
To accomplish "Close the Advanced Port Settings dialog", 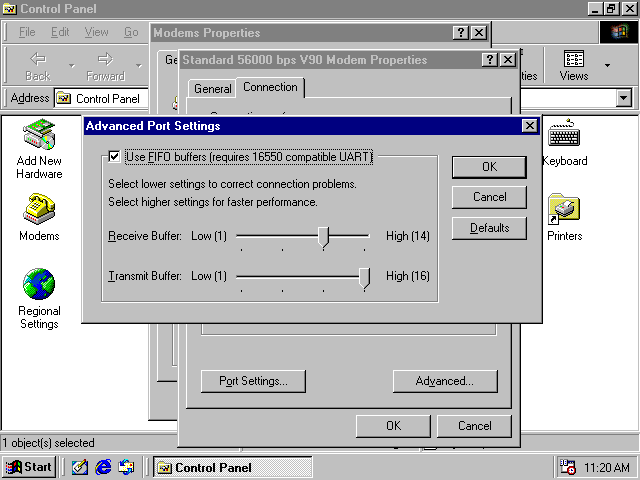I will pos(529,126).
